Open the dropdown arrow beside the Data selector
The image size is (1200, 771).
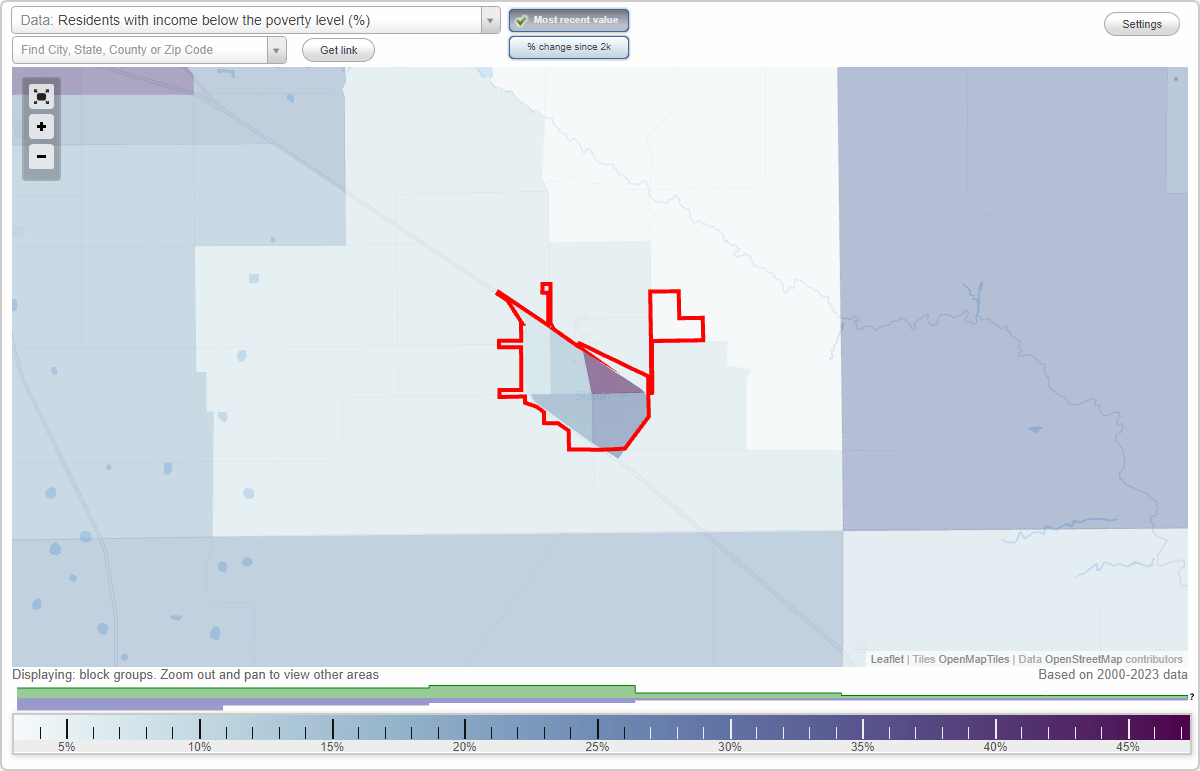click(x=489, y=20)
